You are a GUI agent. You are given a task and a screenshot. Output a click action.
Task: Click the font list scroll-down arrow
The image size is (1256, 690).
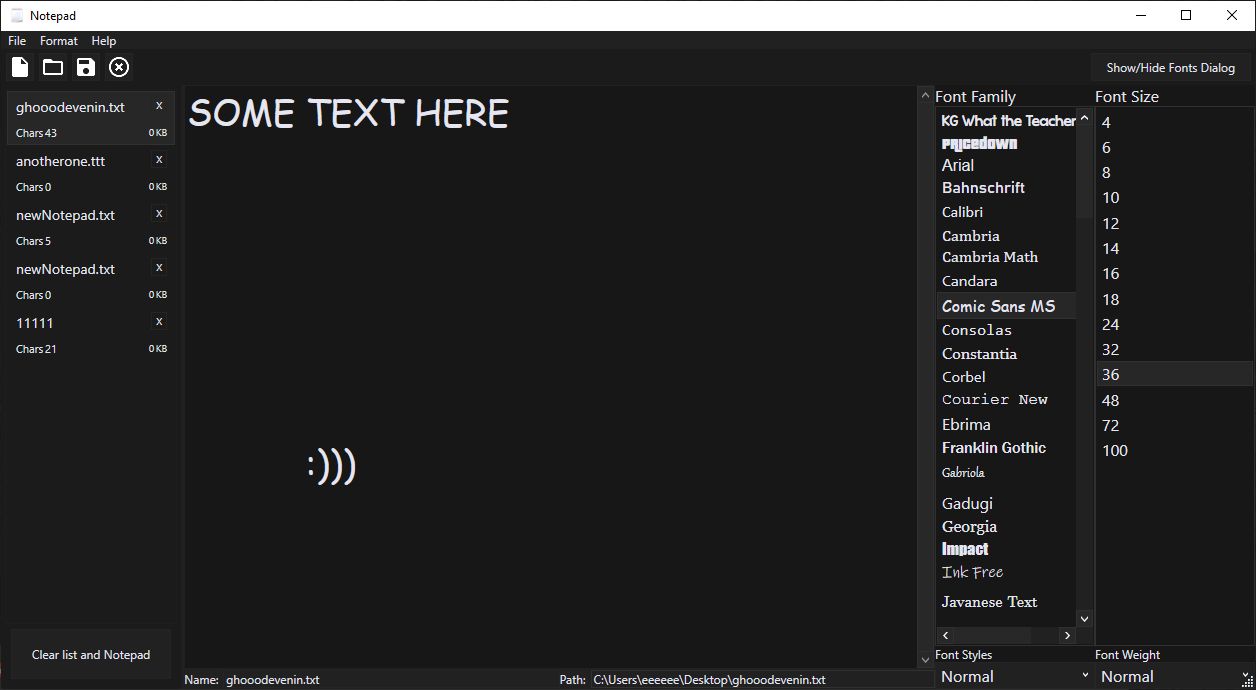tap(1084, 619)
